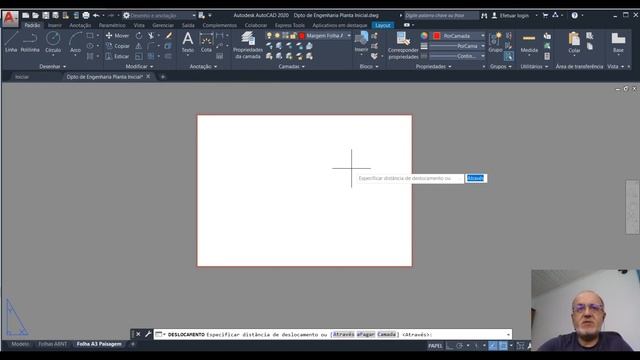The image size is (640, 360).
Task: Open the AutoCAD application menu logo
Action: click(x=10, y=19)
